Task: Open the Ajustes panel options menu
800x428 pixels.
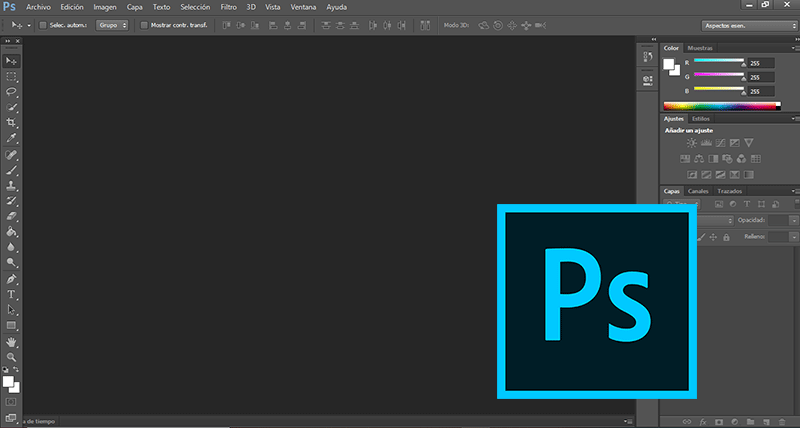Action: (x=795, y=118)
